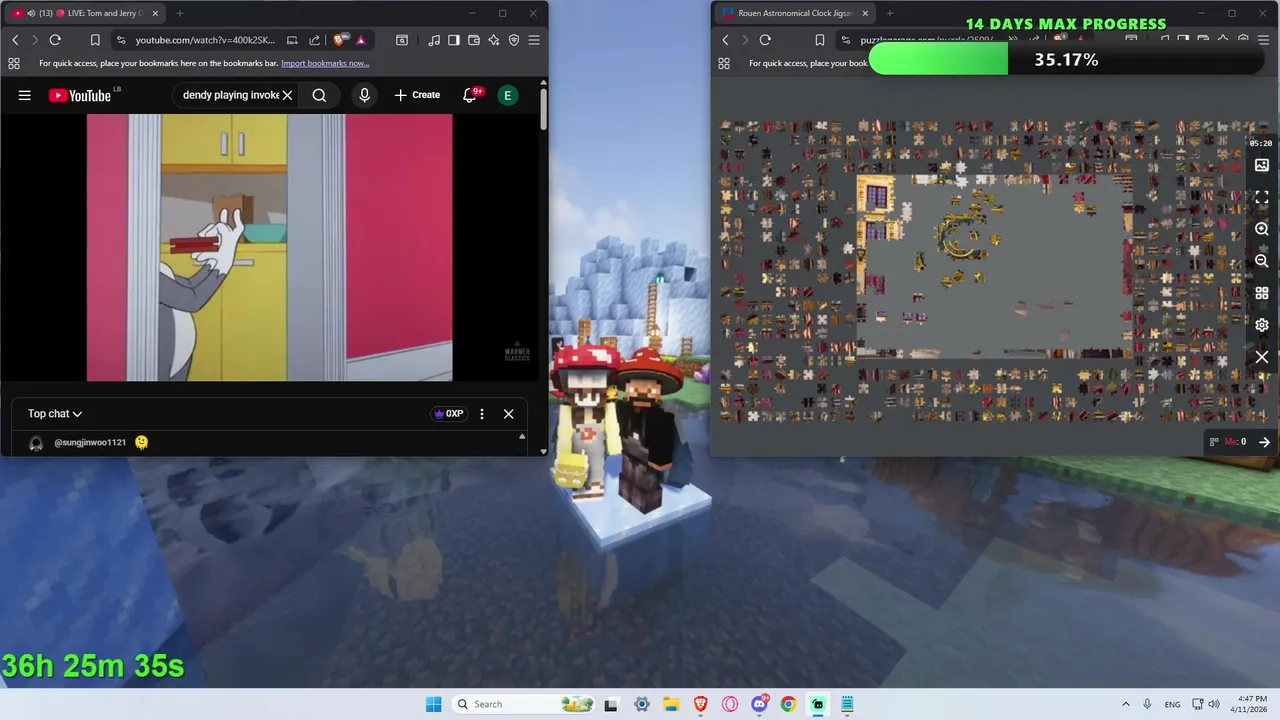Close the Tom and Jerry tab
Viewport: 1280px width, 720px height.
coord(155,13)
